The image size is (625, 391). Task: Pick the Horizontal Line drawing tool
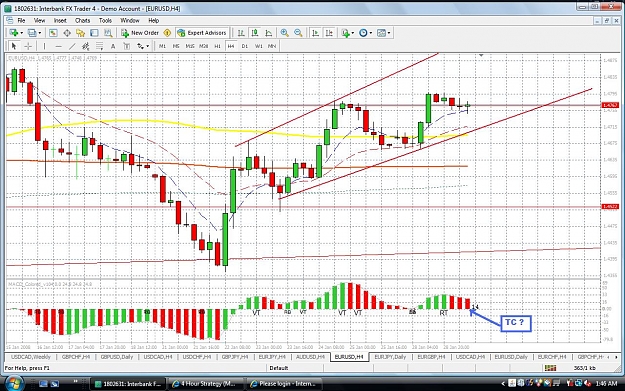(58, 46)
